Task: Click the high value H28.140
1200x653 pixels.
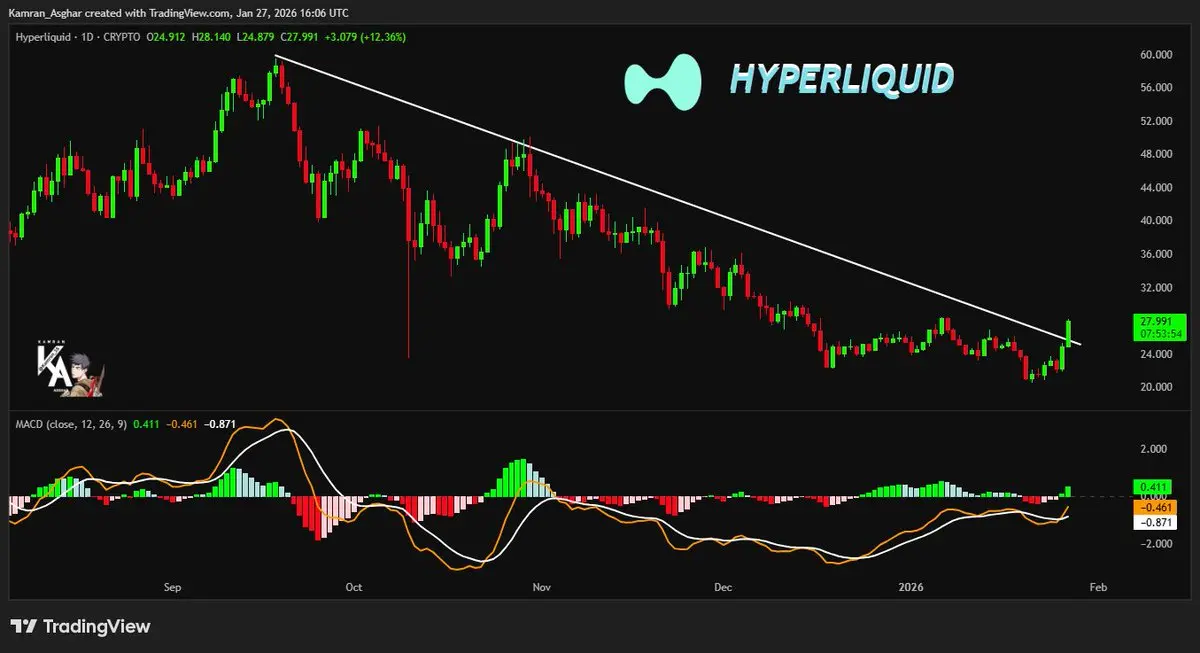Action: (x=210, y=37)
